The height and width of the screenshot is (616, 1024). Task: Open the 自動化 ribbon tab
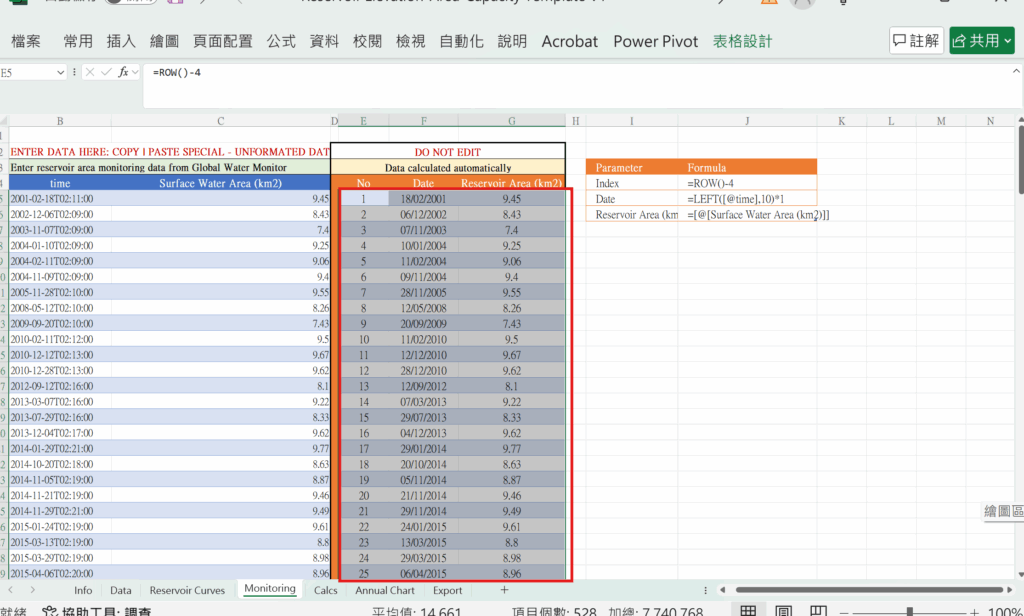click(461, 41)
